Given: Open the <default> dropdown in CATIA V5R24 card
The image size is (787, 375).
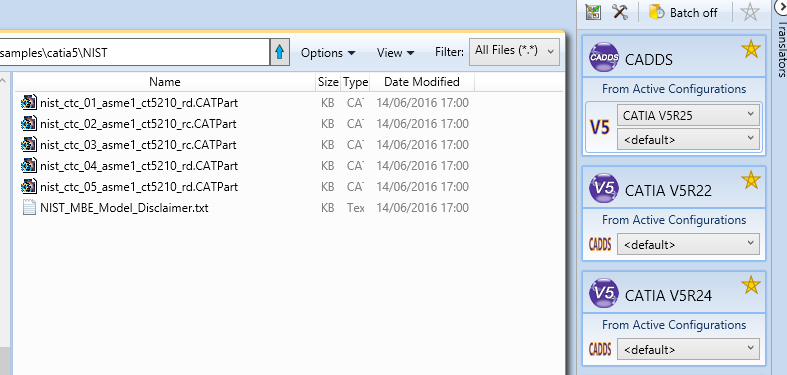Looking at the screenshot, I should click(x=688, y=349).
